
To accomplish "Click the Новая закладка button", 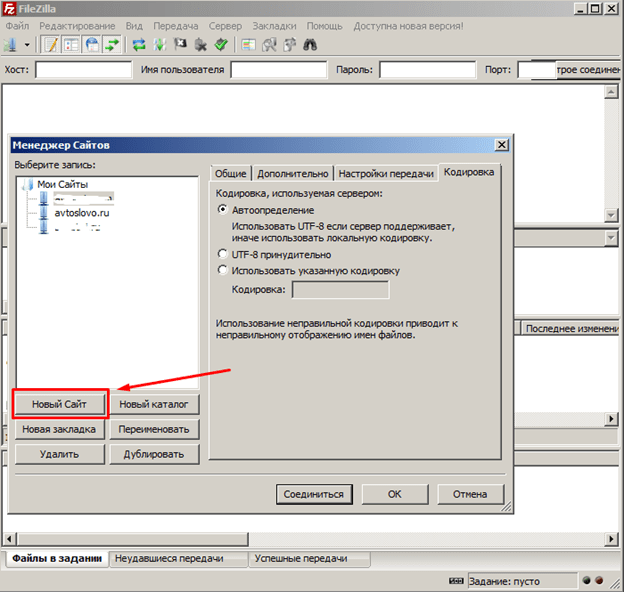I will (x=60, y=429).
